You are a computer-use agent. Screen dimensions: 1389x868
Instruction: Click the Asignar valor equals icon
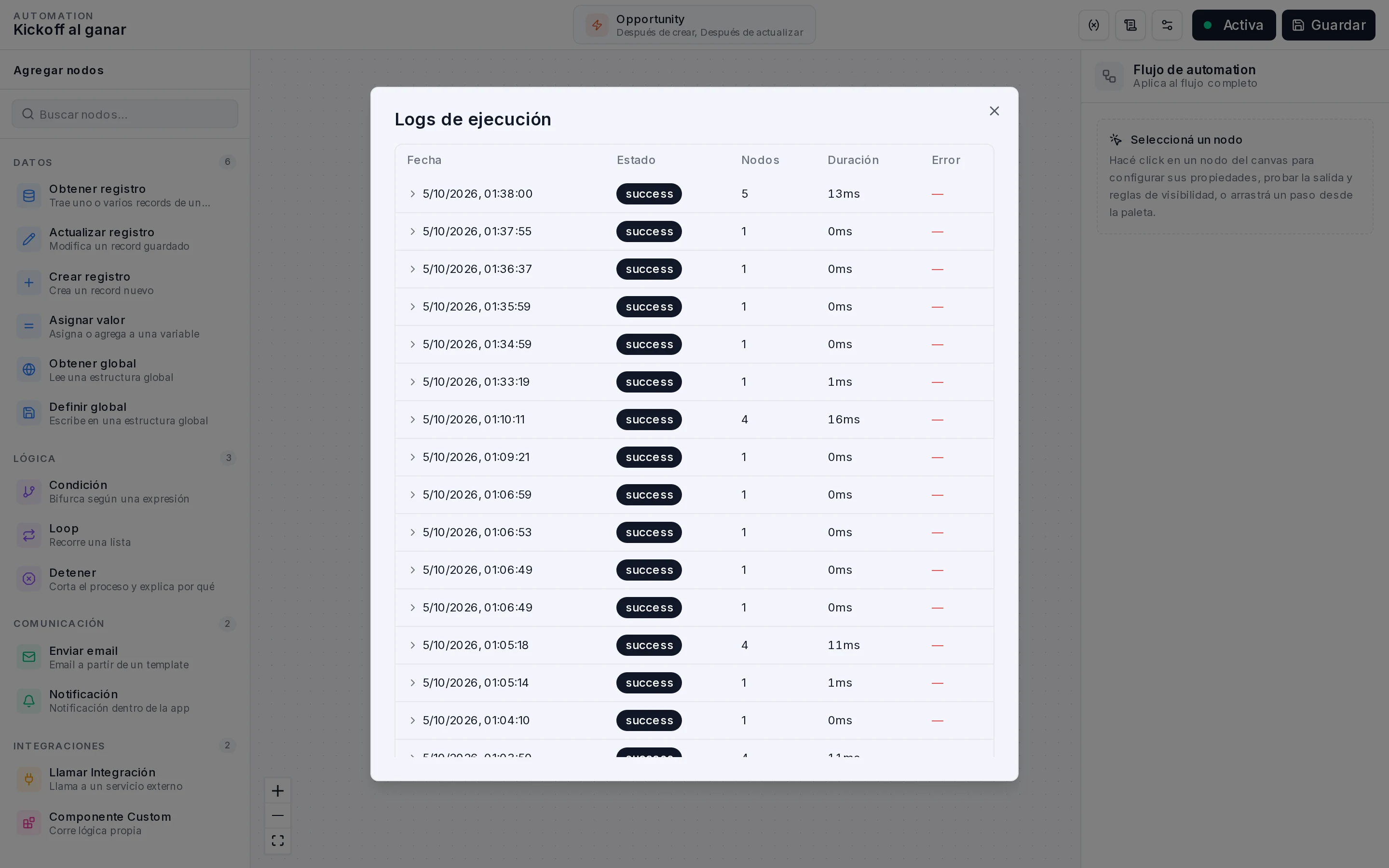tap(29, 326)
